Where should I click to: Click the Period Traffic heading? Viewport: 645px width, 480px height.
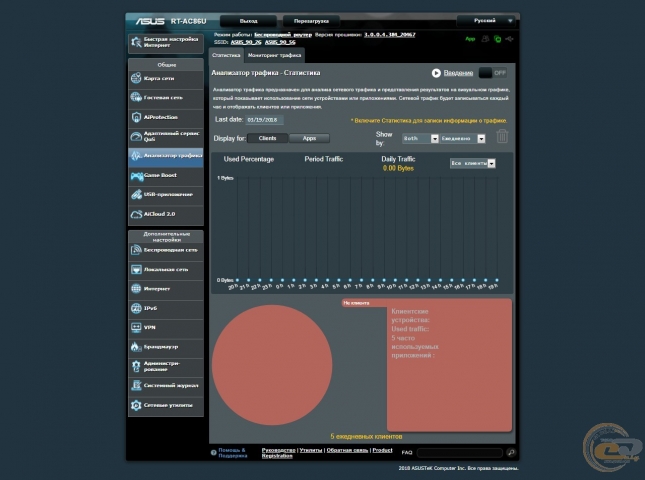(323, 159)
